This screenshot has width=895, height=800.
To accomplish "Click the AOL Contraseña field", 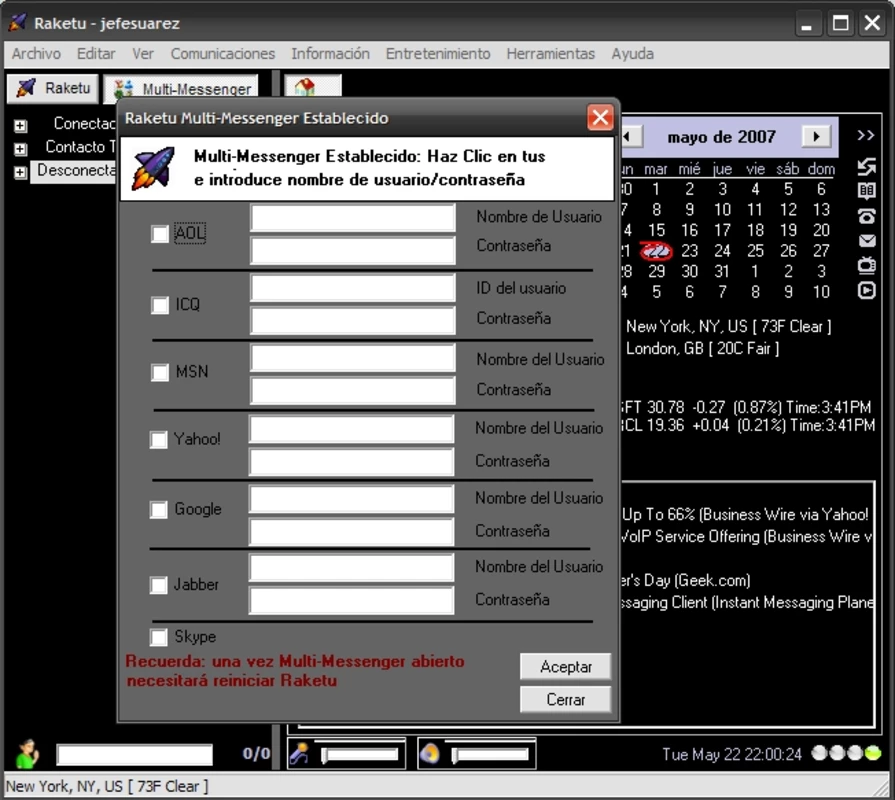I will 353,251.
